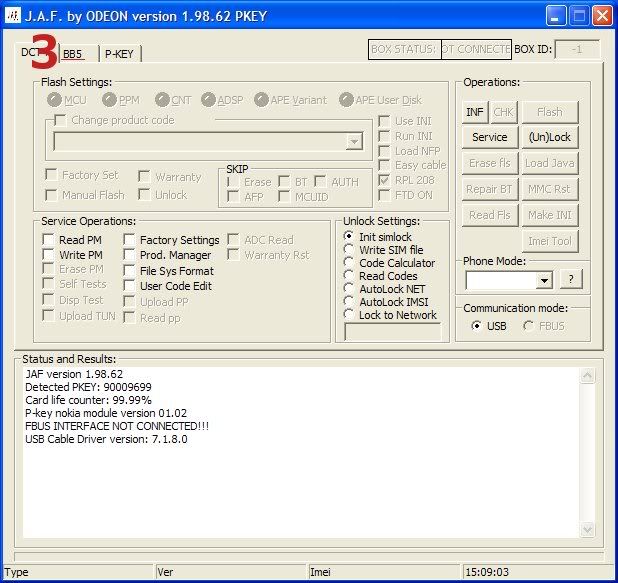The width and height of the screenshot is (618, 583).
Task: Click the CHK button
Action: 503,112
